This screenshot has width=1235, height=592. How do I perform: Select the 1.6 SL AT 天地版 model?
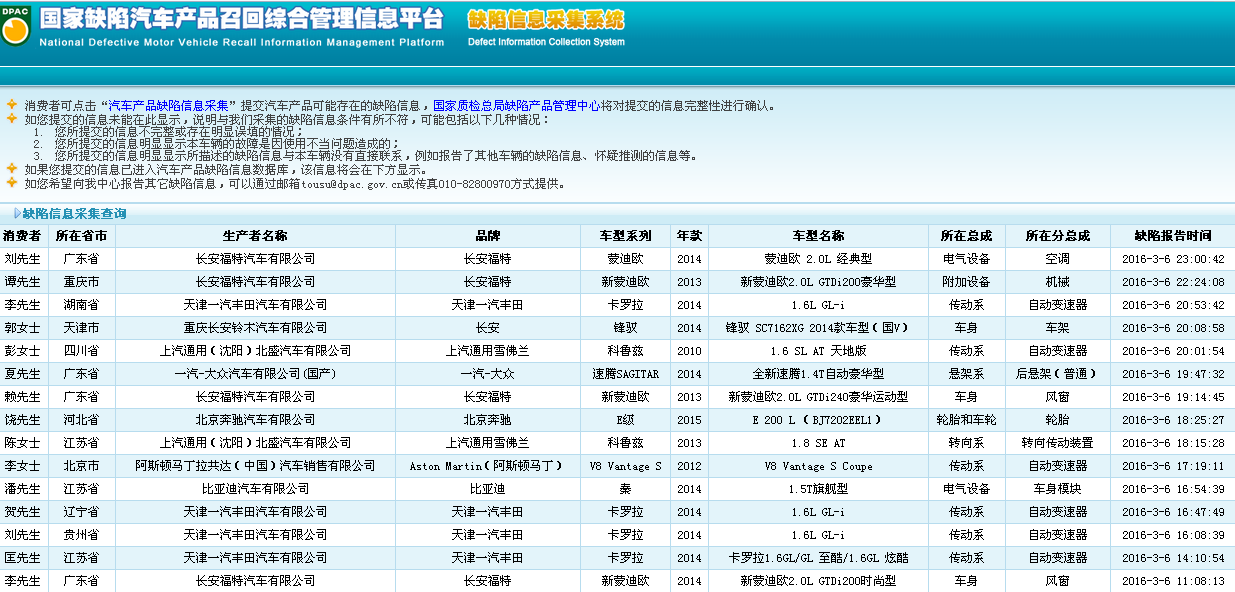click(x=819, y=351)
